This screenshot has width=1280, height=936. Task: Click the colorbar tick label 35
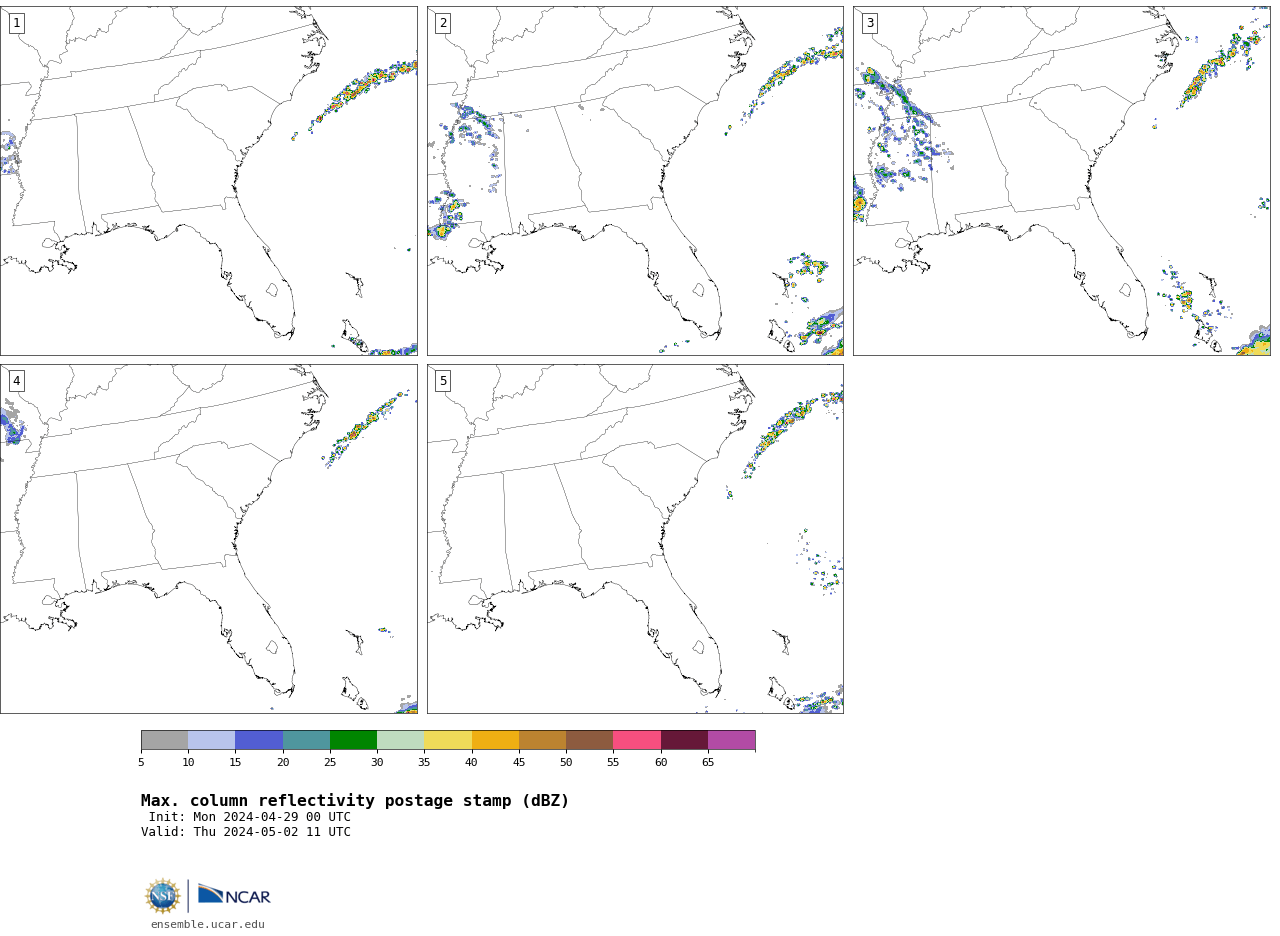424,763
